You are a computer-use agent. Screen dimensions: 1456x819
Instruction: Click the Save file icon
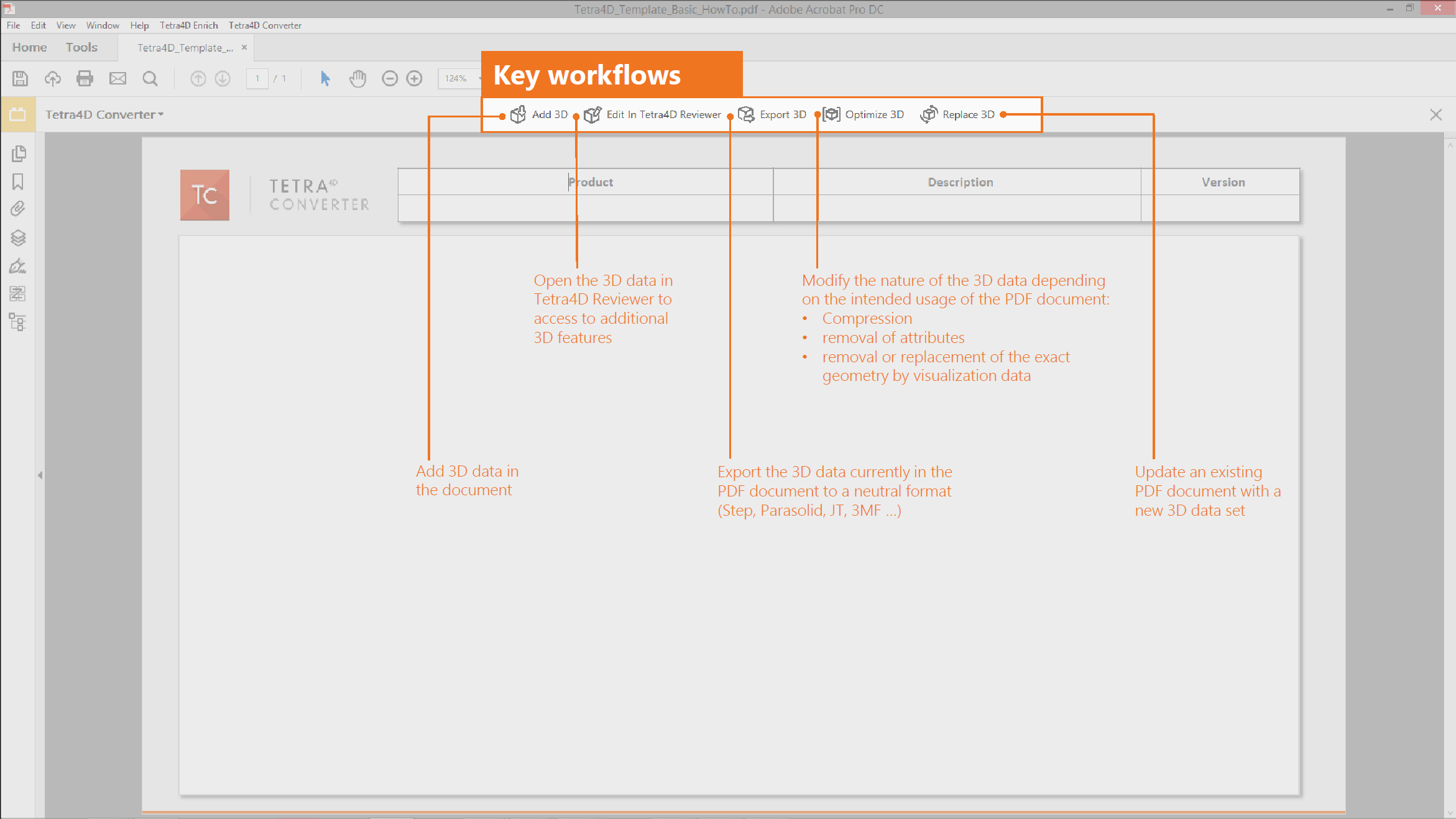point(20,78)
